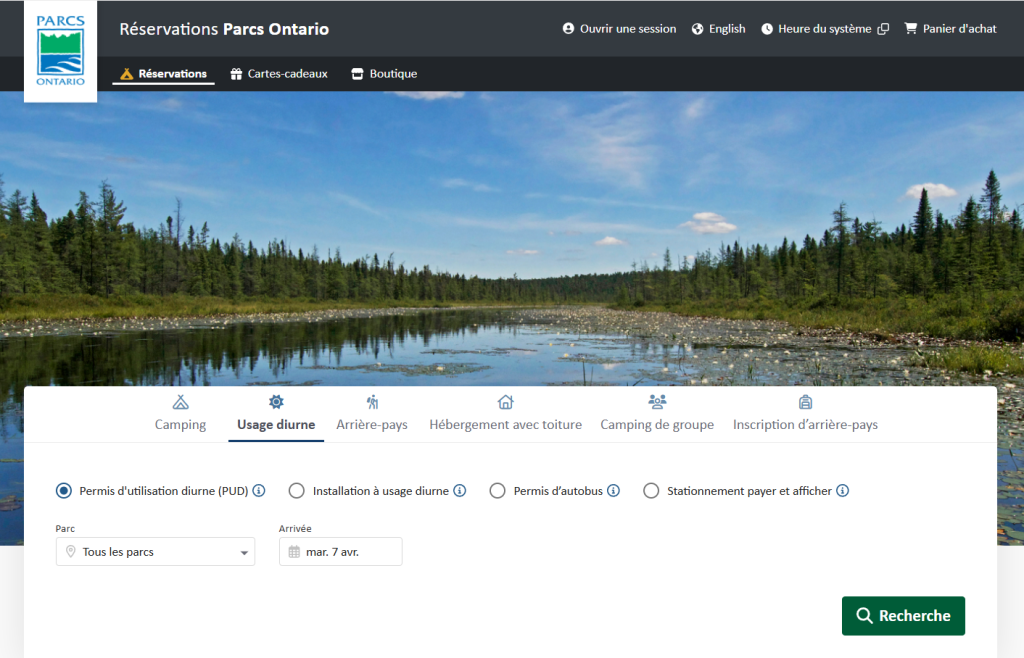Screen dimensions: 1024x658
Task: Select the Permis d'utilisation diurne option
Action: click(64, 490)
